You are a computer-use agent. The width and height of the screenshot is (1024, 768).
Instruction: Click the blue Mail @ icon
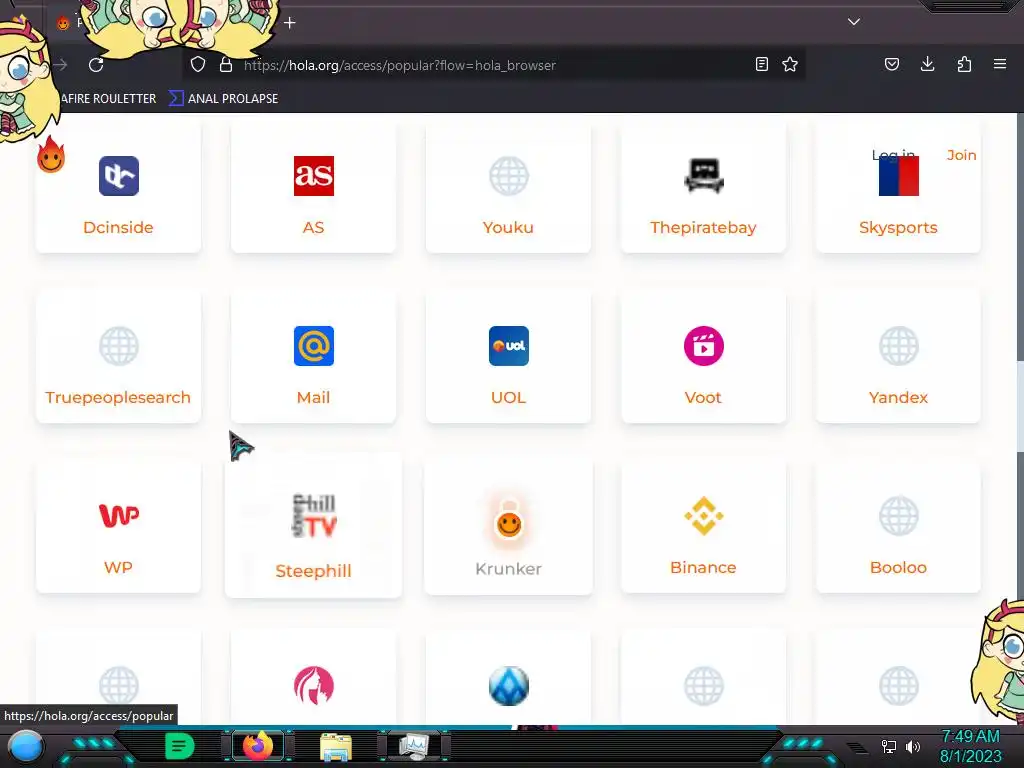coord(313,345)
